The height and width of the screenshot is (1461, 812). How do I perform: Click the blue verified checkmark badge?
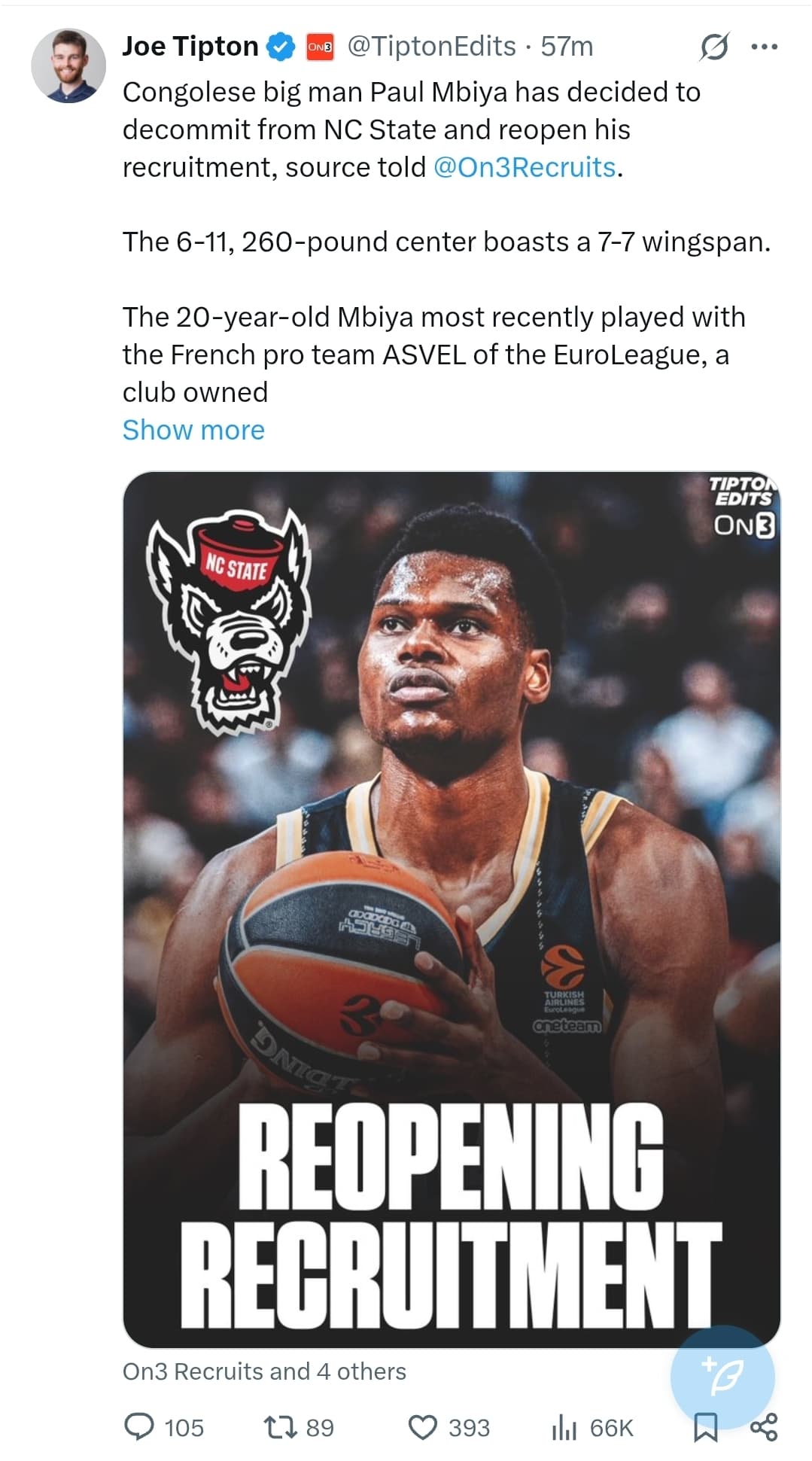282,47
